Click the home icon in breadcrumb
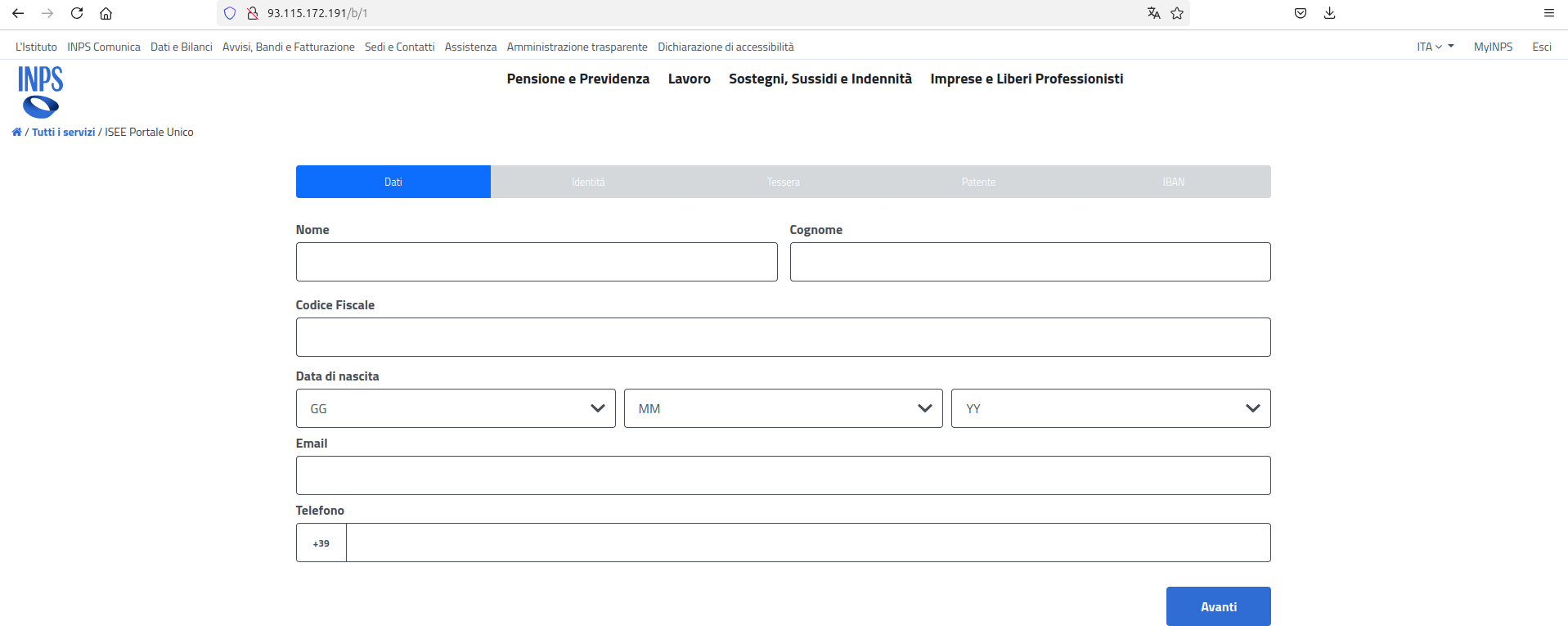The height and width of the screenshot is (626, 1568). 16,132
